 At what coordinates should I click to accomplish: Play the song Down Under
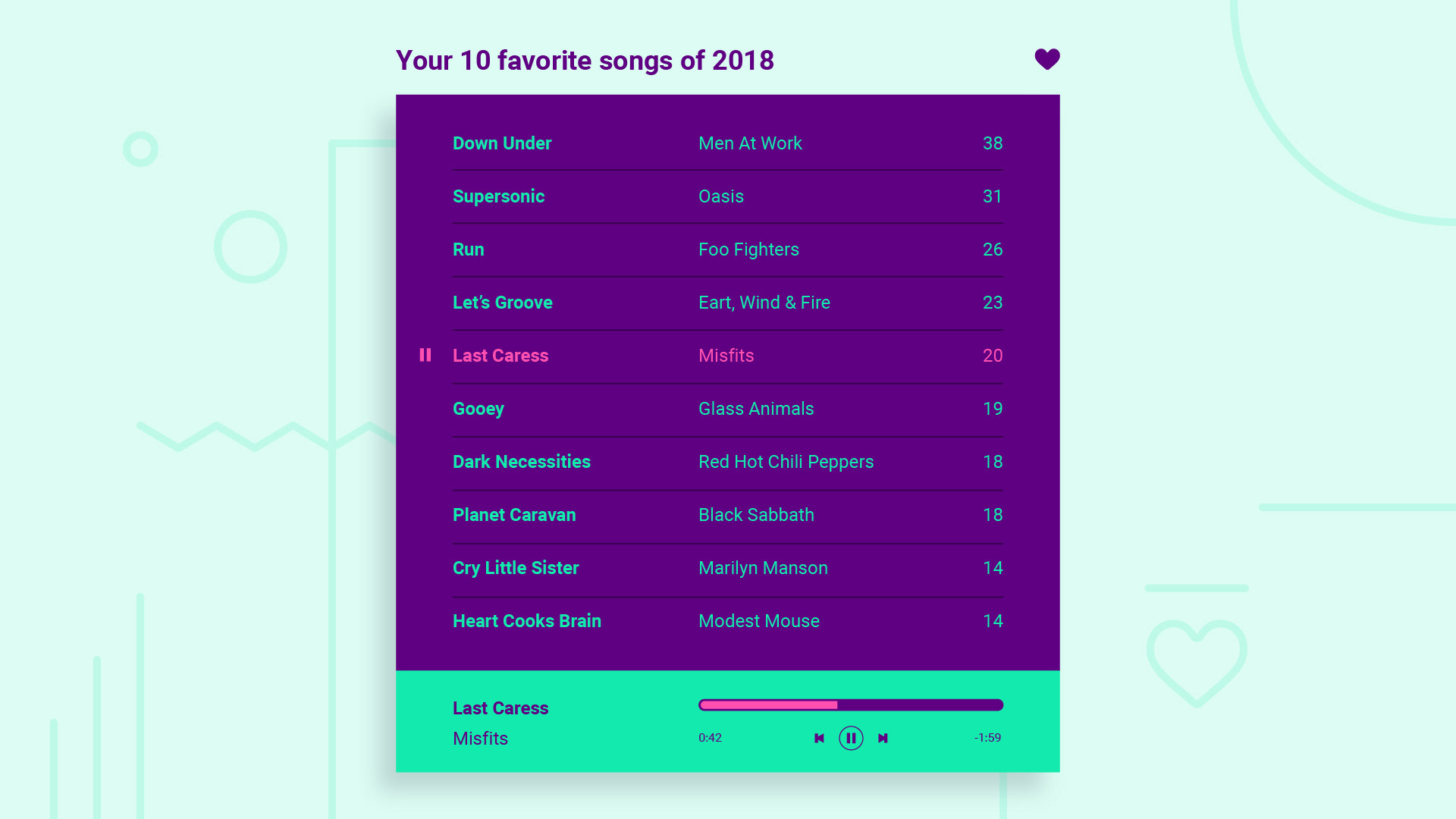[x=501, y=143]
